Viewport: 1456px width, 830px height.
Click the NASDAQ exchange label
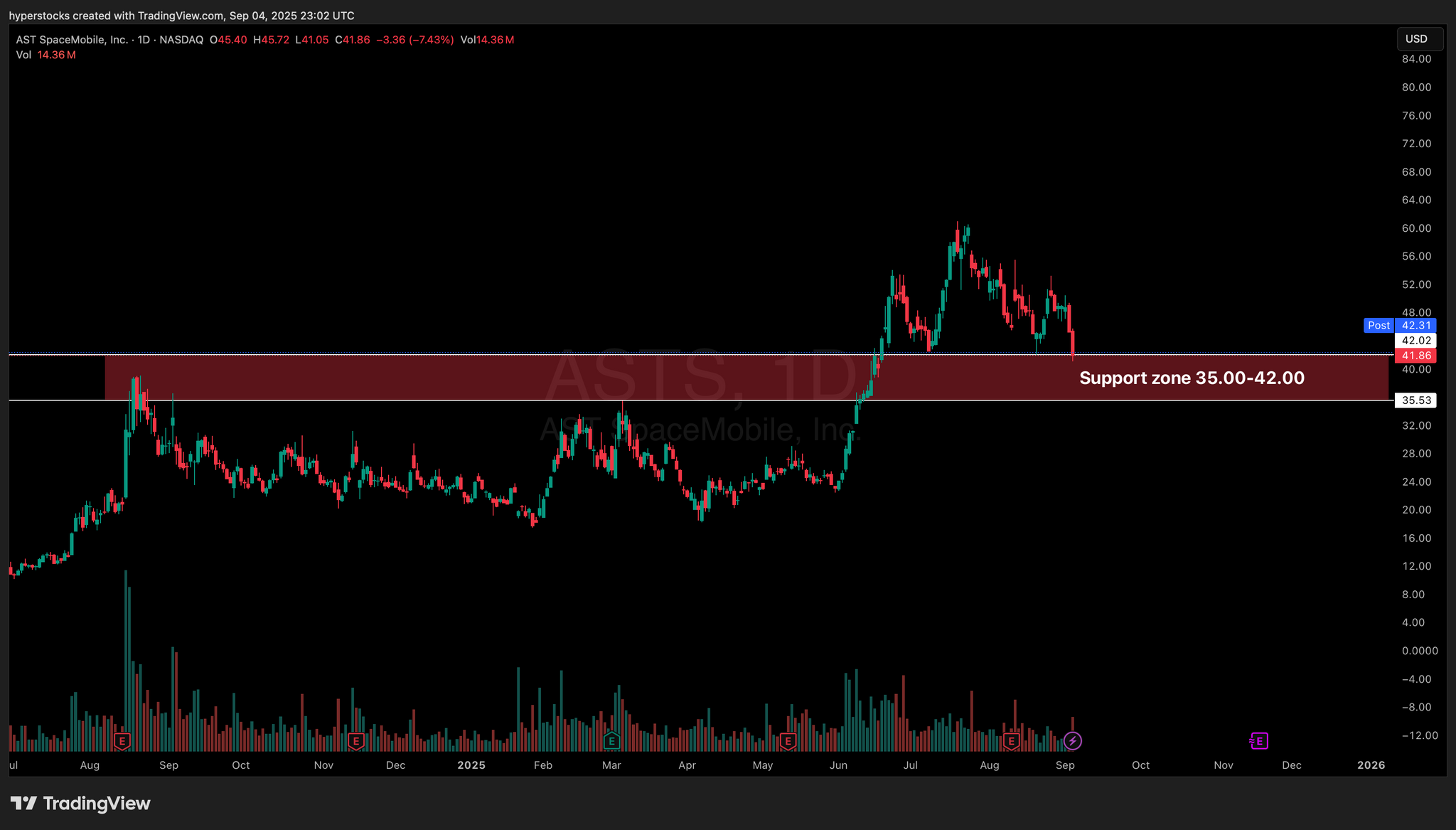tap(181, 40)
